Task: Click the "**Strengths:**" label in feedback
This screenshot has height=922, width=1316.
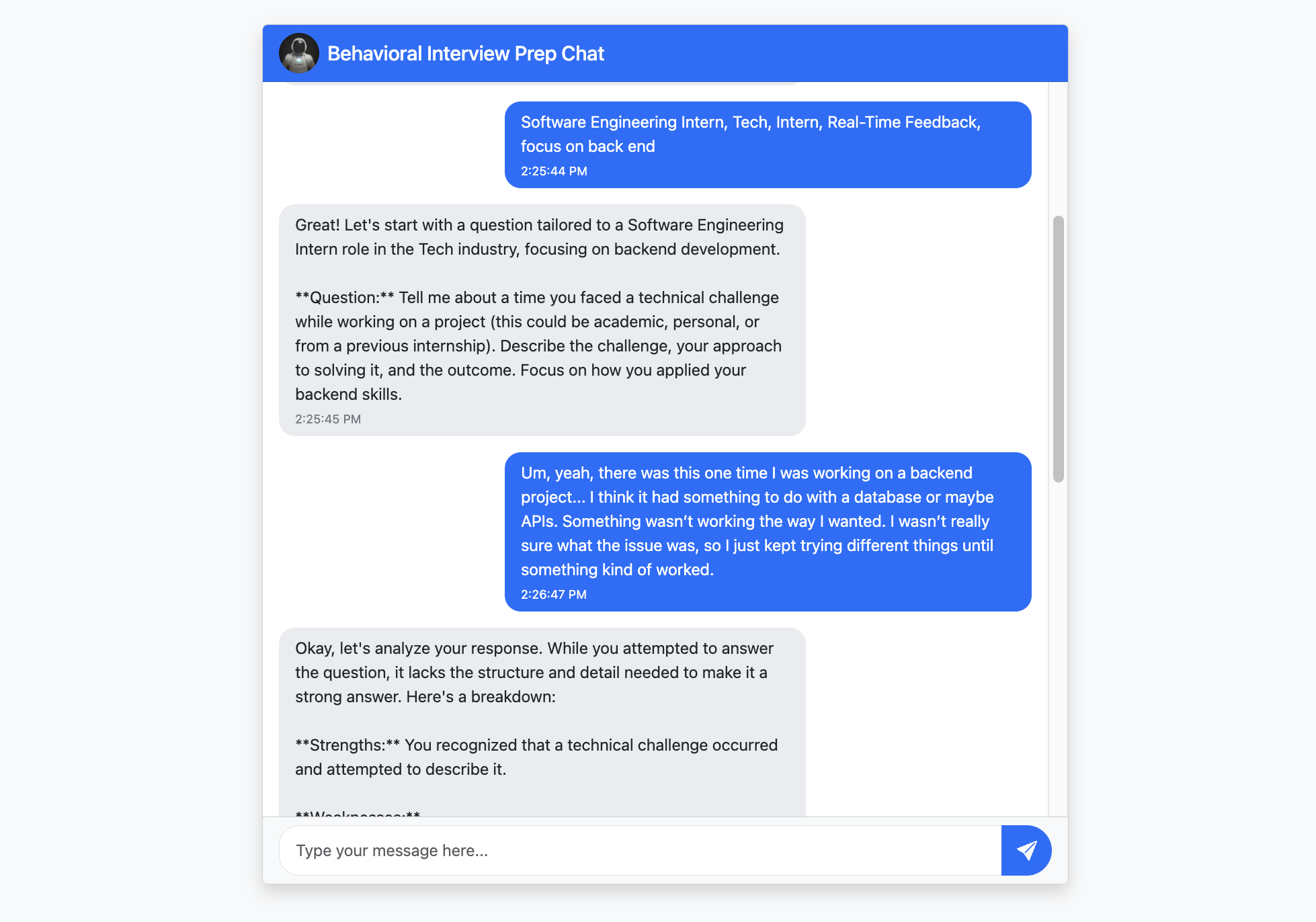Action: pos(347,745)
